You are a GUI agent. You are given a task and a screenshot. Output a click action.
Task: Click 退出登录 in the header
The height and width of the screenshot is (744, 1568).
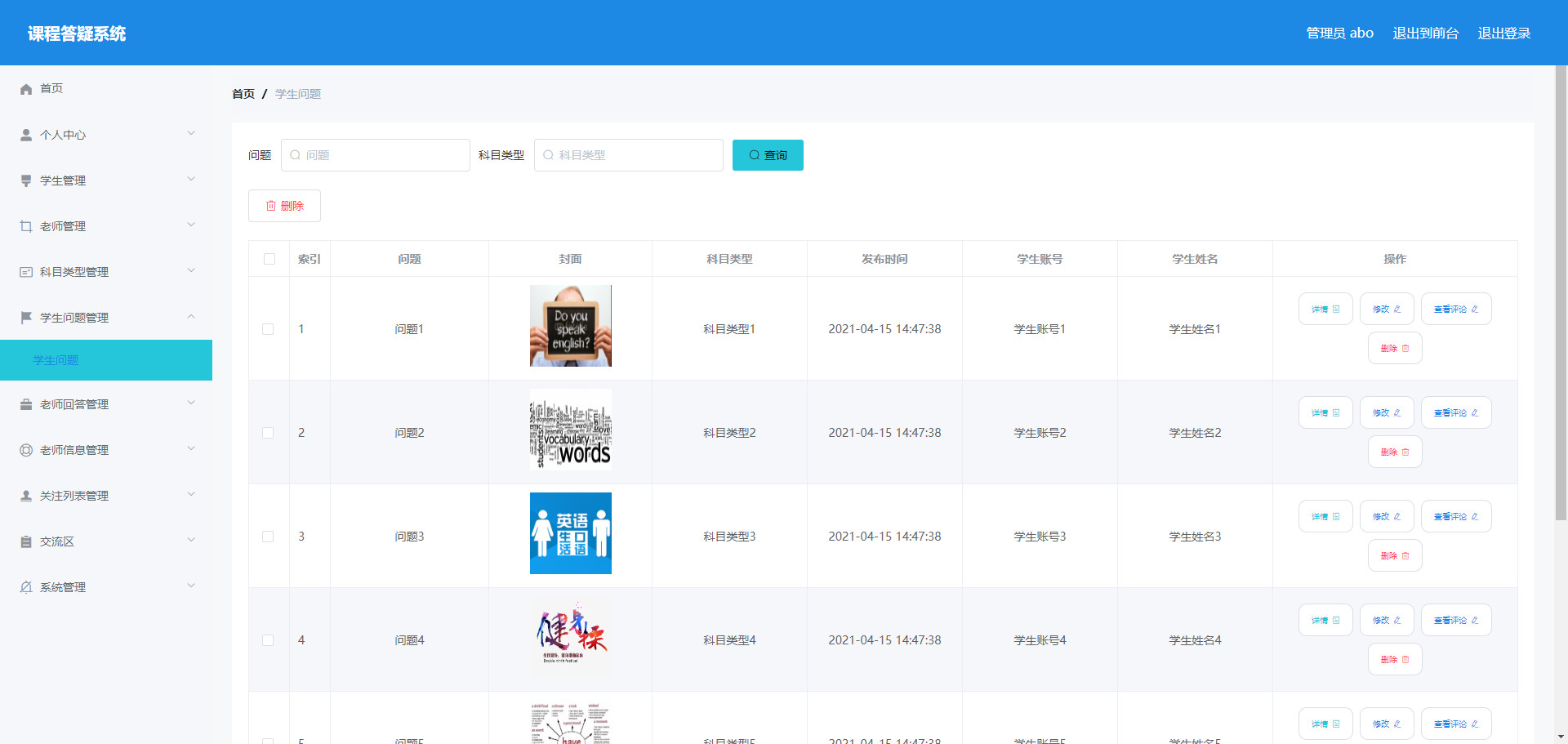point(1504,33)
